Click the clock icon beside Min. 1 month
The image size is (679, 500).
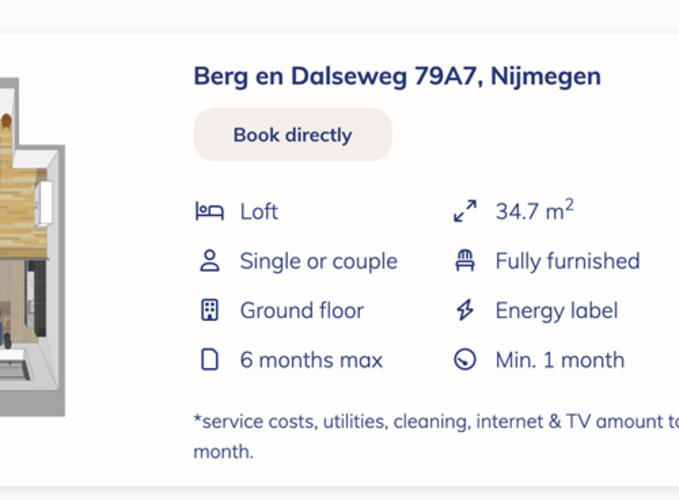coord(465,360)
